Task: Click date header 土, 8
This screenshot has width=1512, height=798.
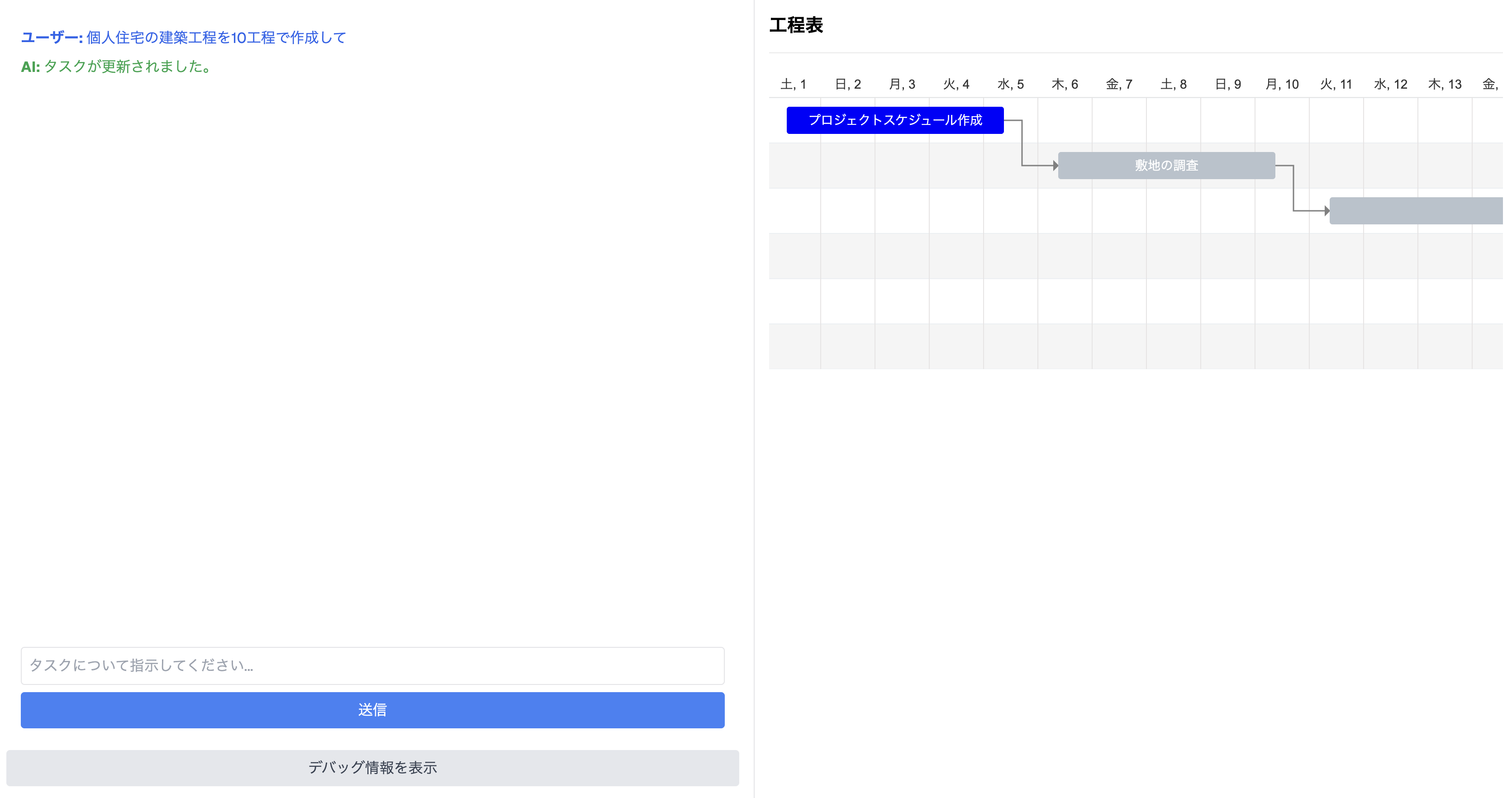Action: tap(1173, 85)
